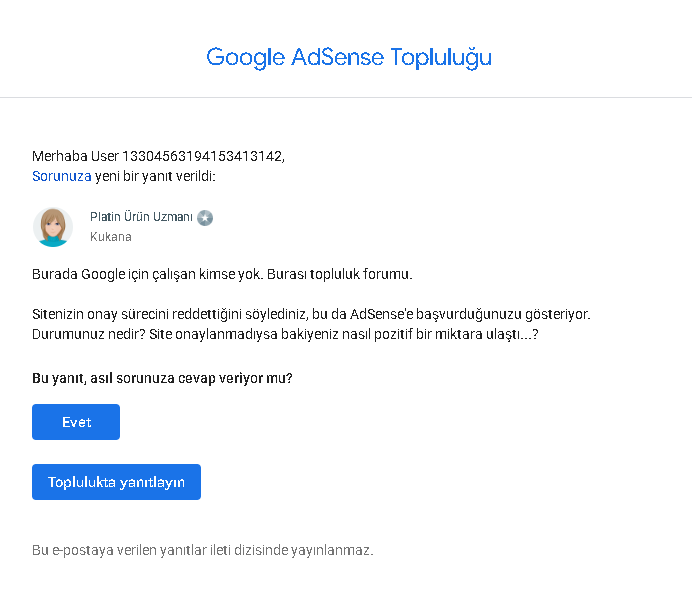
Task: Click the Platinum Product Expert star badge
Action: pyautogui.click(x=205, y=218)
